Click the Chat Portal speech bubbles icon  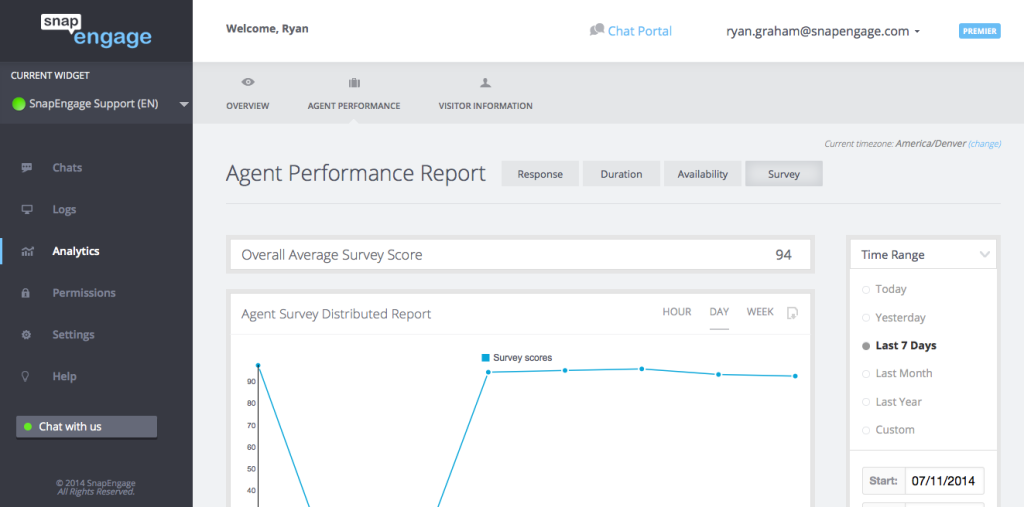[x=596, y=30]
